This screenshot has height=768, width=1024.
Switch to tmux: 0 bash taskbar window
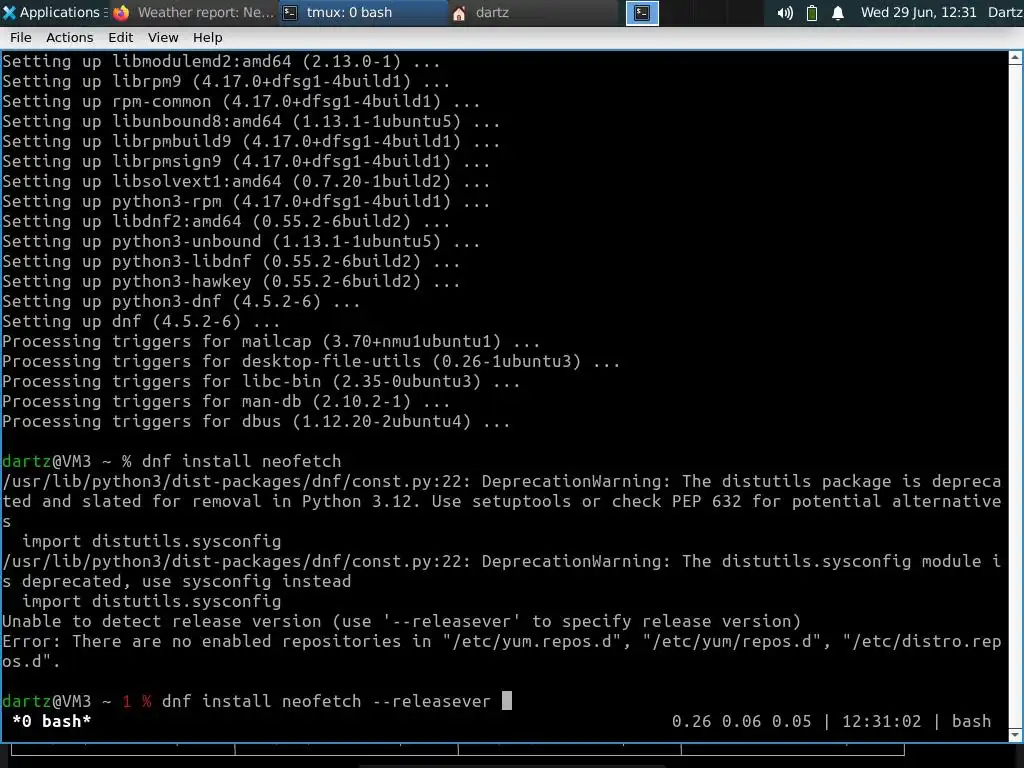click(363, 12)
